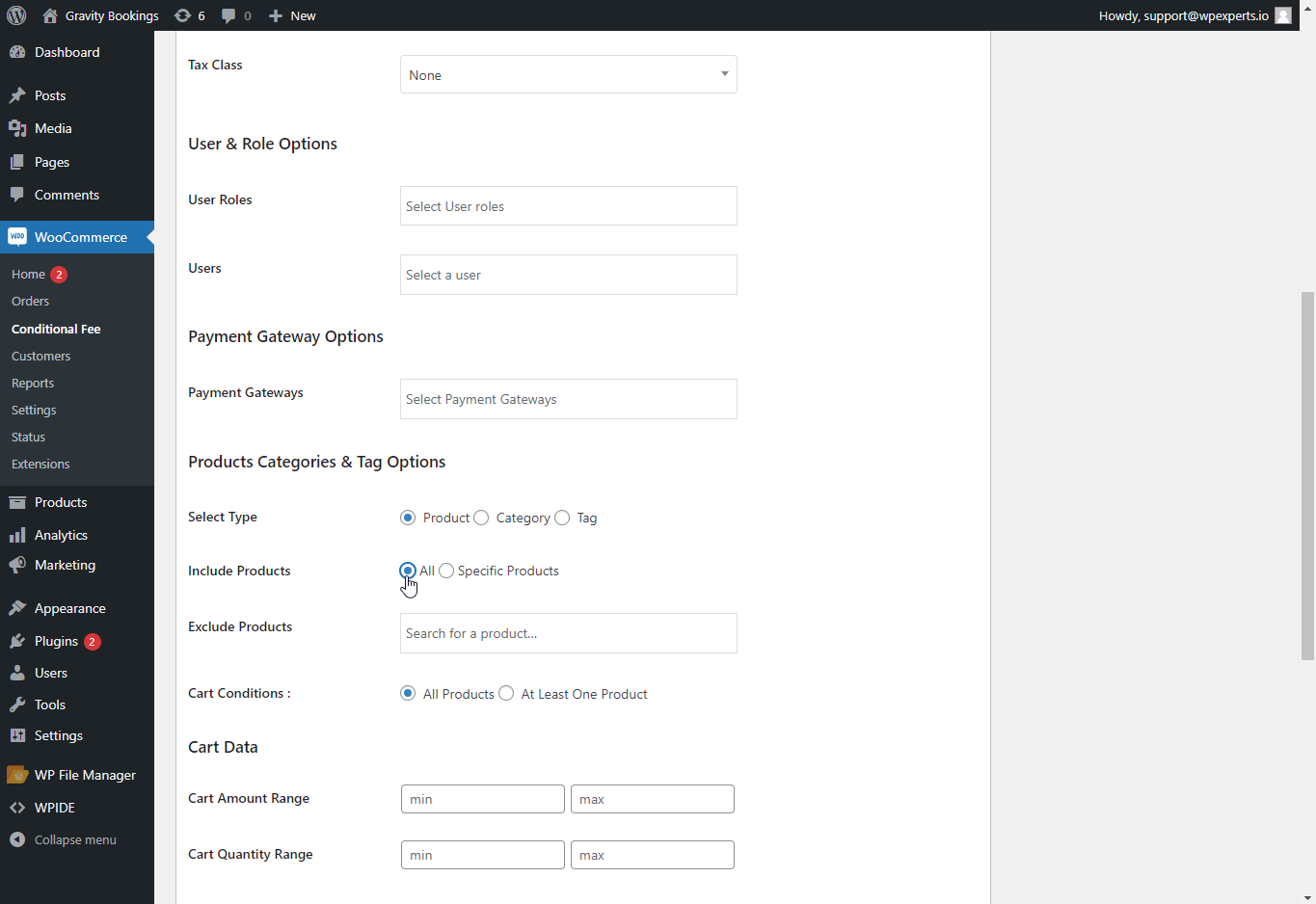Select At Least One Product condition
The width and height of the screenshot is (1316, 904).
click(506, 694)
